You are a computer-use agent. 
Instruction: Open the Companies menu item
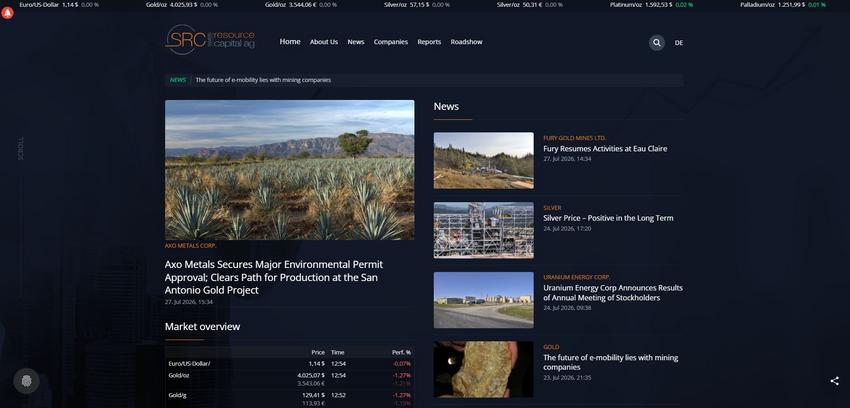click(390, 42)
